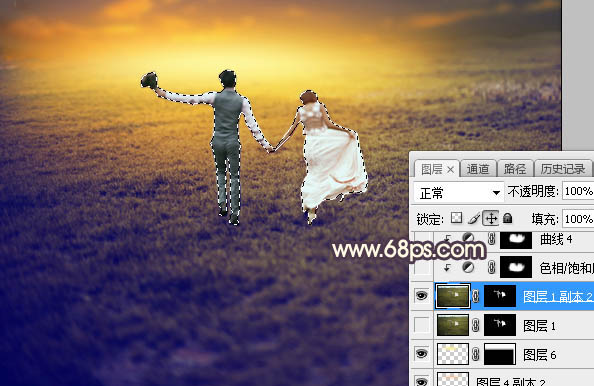The image size is (594, 386).
Task: Select the 图层 1 副本 2 layer name
Action: [558, 297]
